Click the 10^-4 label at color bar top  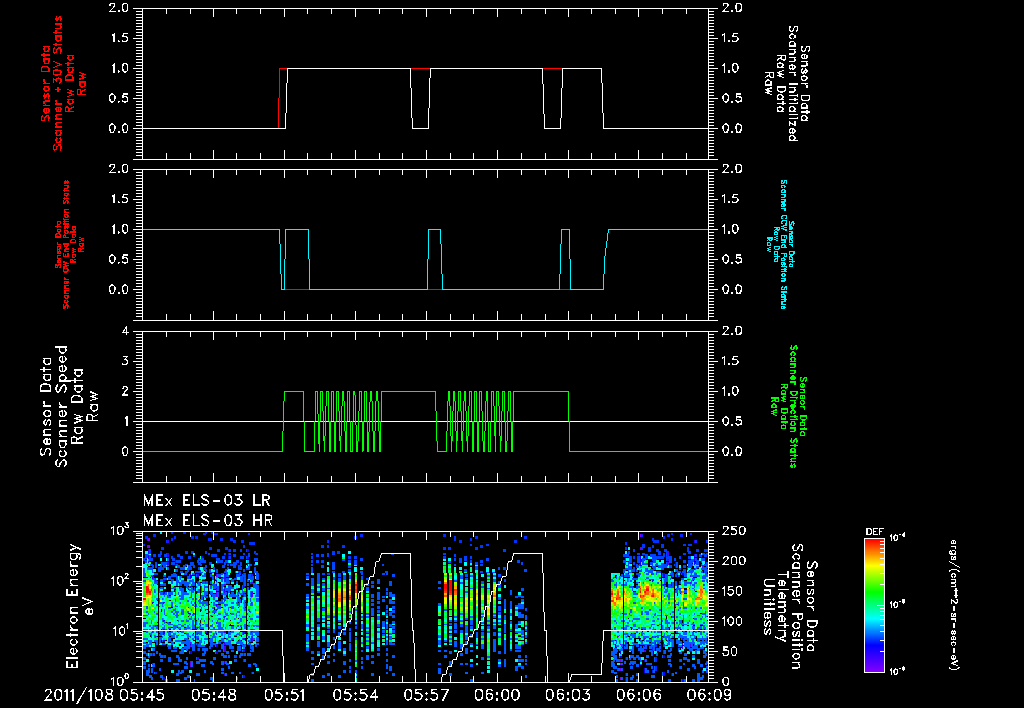896,537
